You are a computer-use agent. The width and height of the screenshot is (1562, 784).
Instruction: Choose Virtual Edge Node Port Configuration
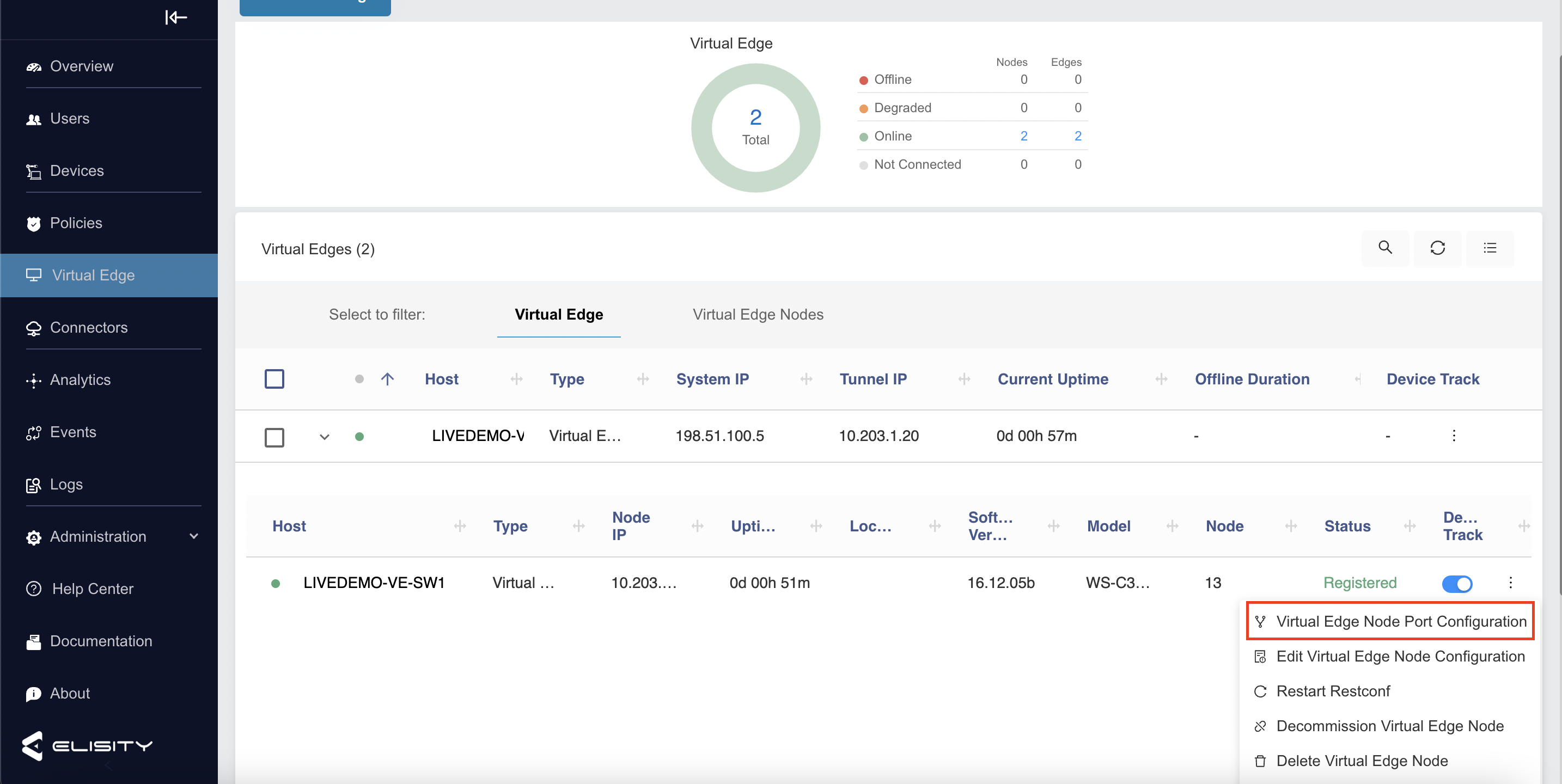[x=1390, y=621]
